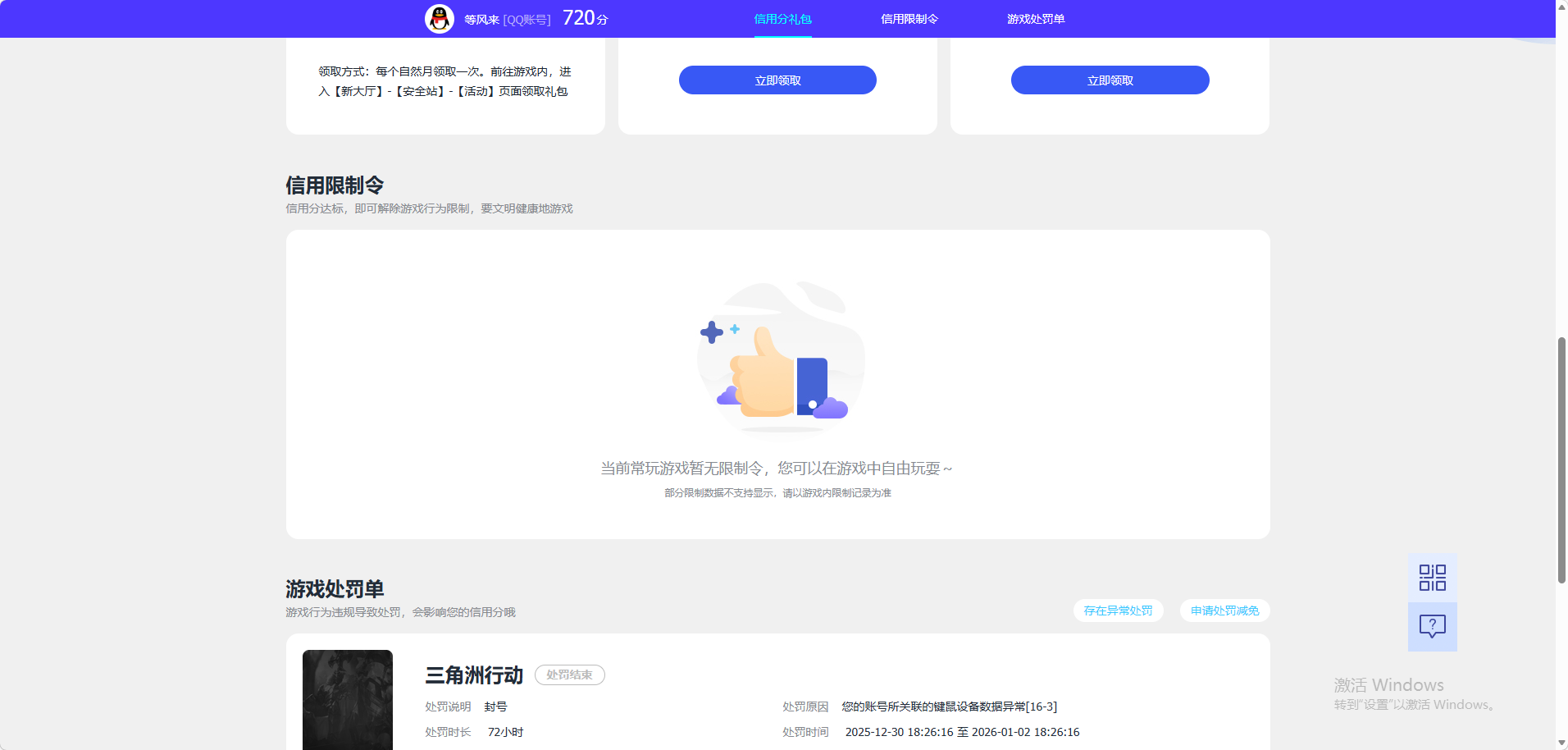Click the QQ penguin avatar icon

(x=440, y=18)
